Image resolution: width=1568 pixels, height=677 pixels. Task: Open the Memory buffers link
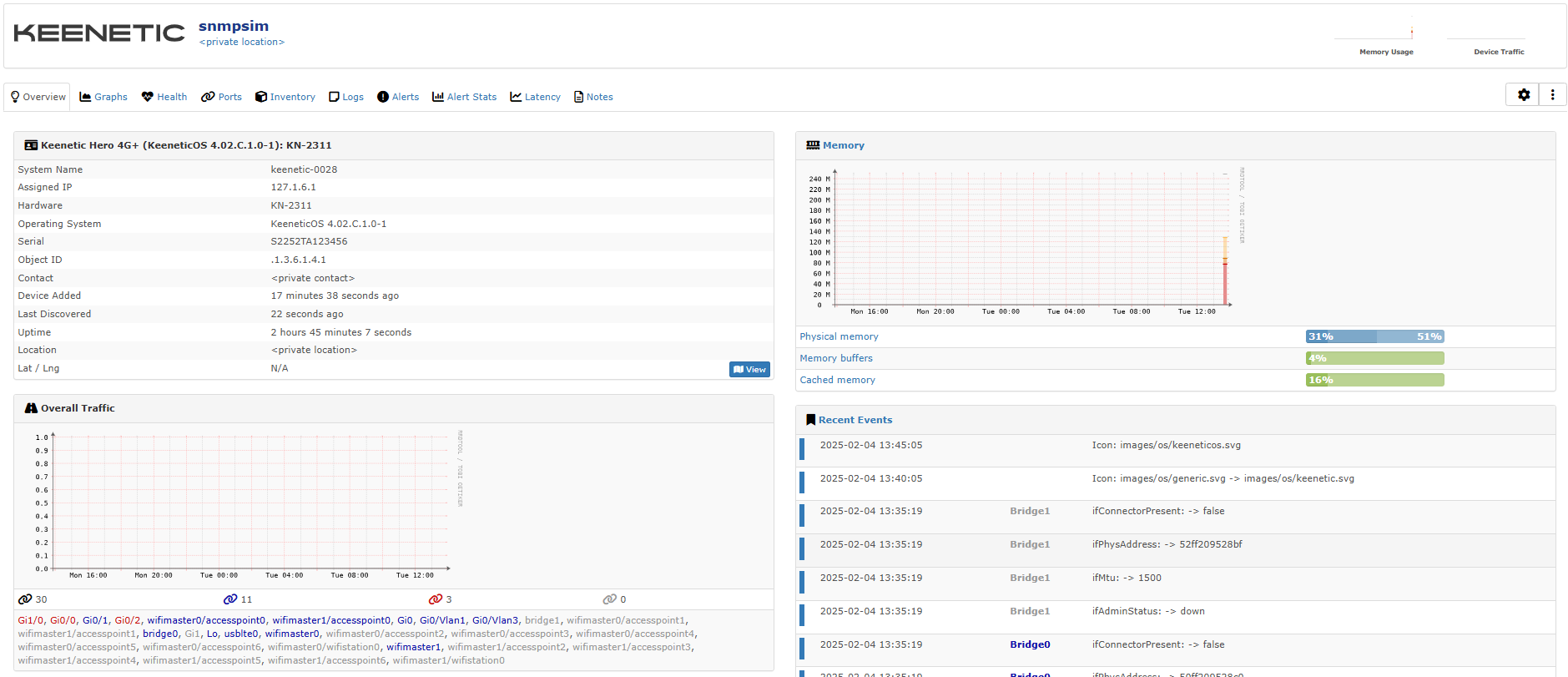click(x=836, y=358)
